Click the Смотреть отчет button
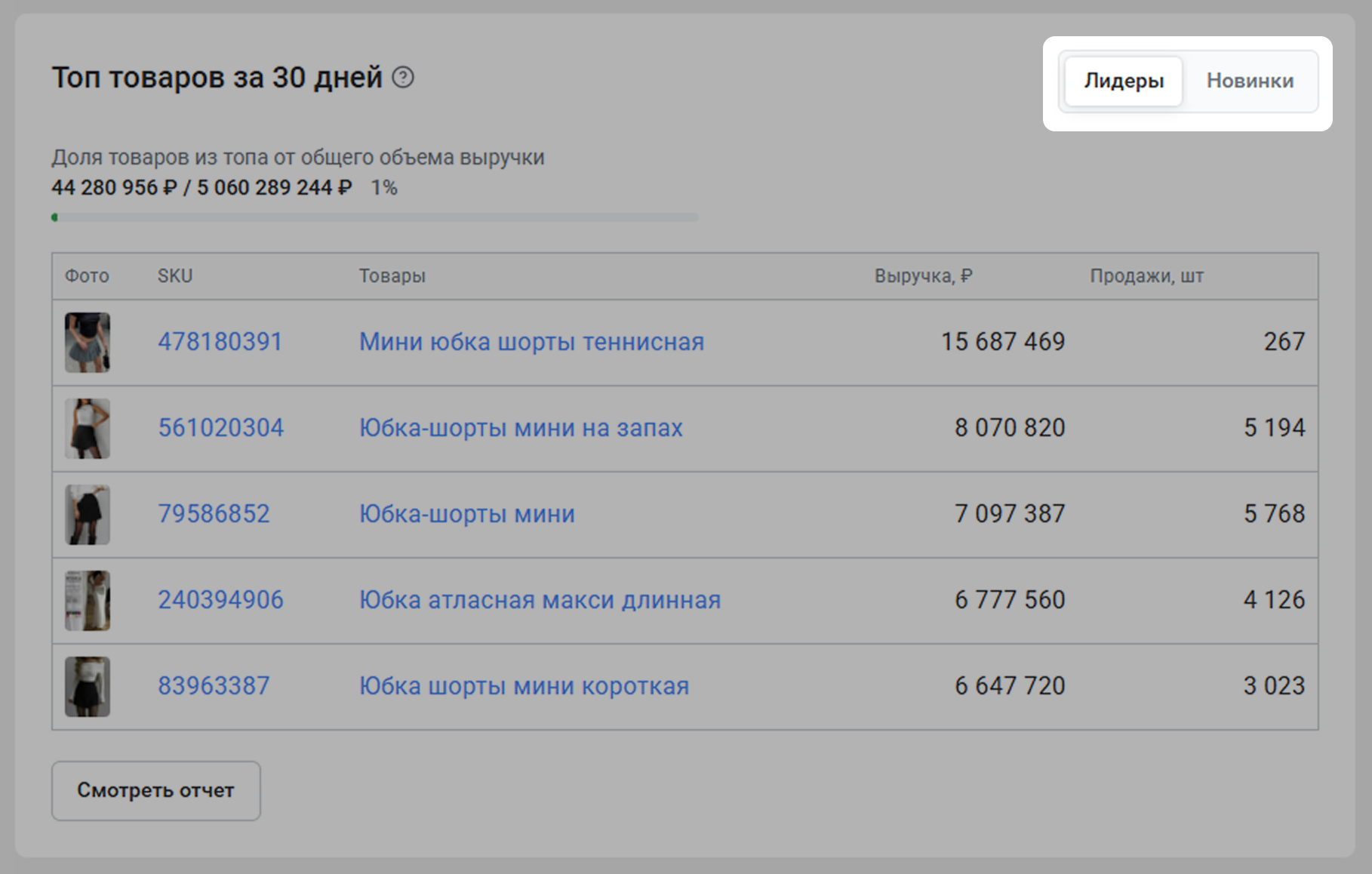Image resolution: width=1372 pixels, height=874 pixels. coord(155,790)
